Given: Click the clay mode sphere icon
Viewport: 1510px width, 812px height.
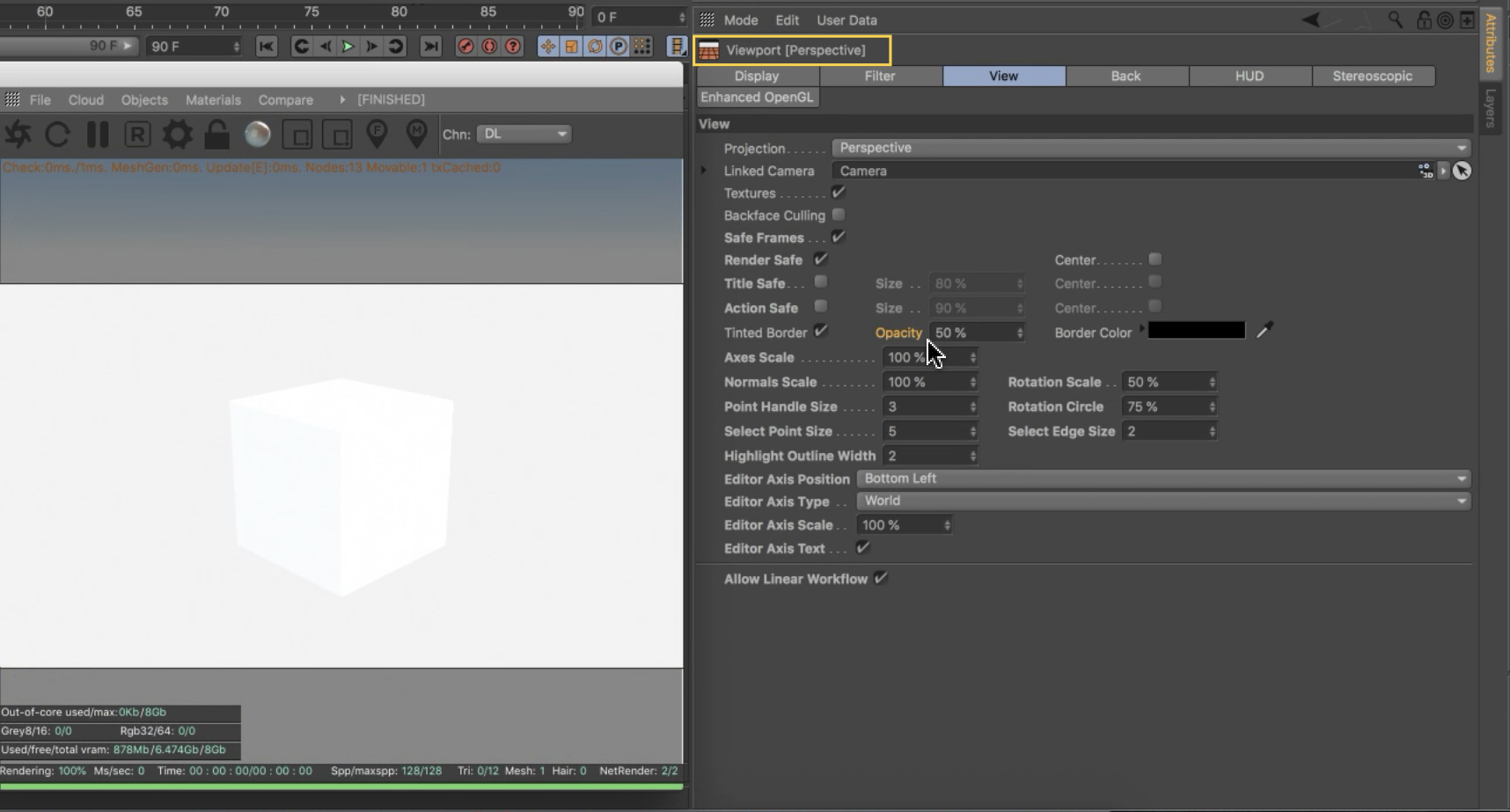Looking at the screenshot, I should coord(257,135).
